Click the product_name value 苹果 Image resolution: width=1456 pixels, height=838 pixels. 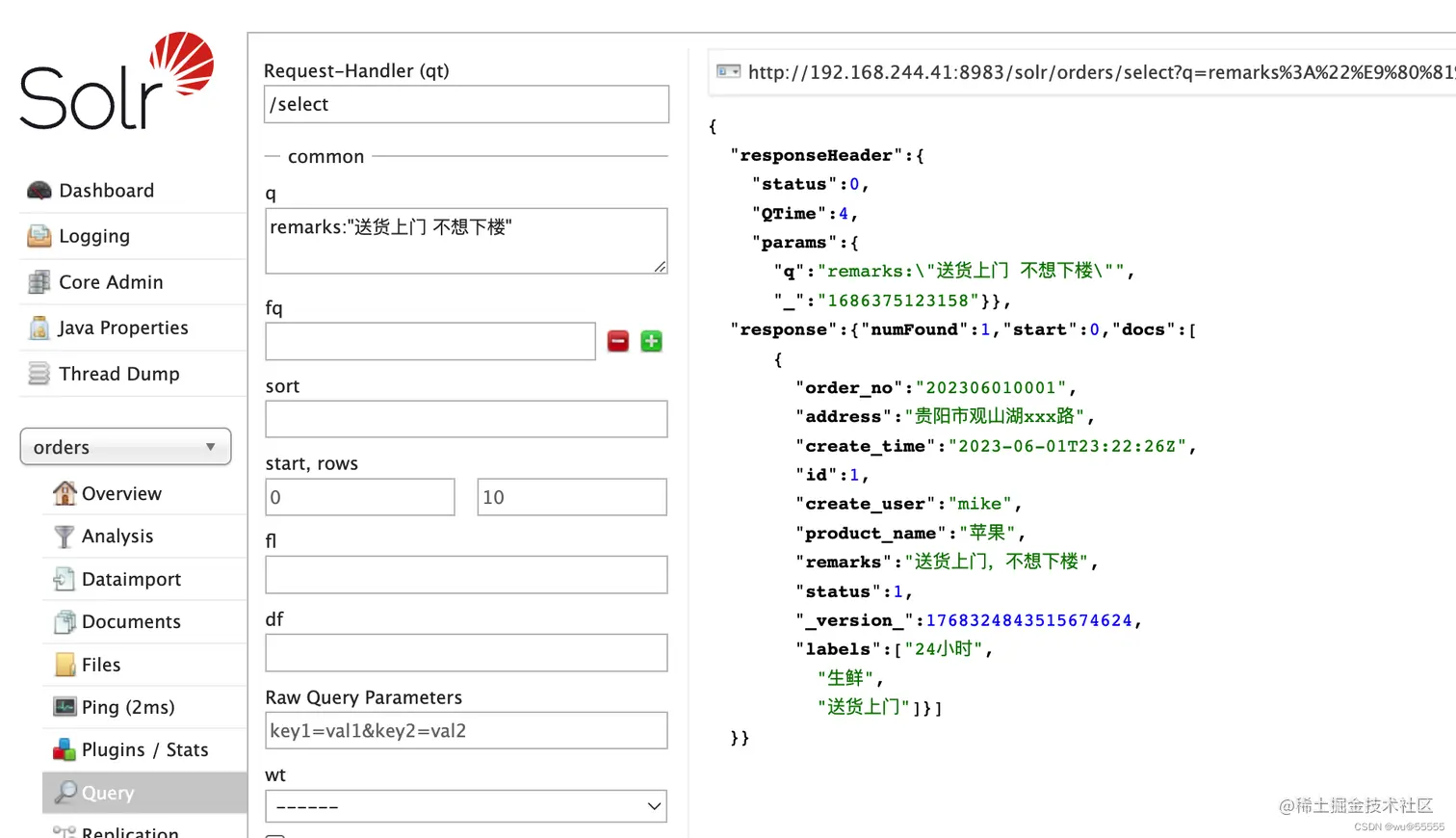tap(987, 533)
